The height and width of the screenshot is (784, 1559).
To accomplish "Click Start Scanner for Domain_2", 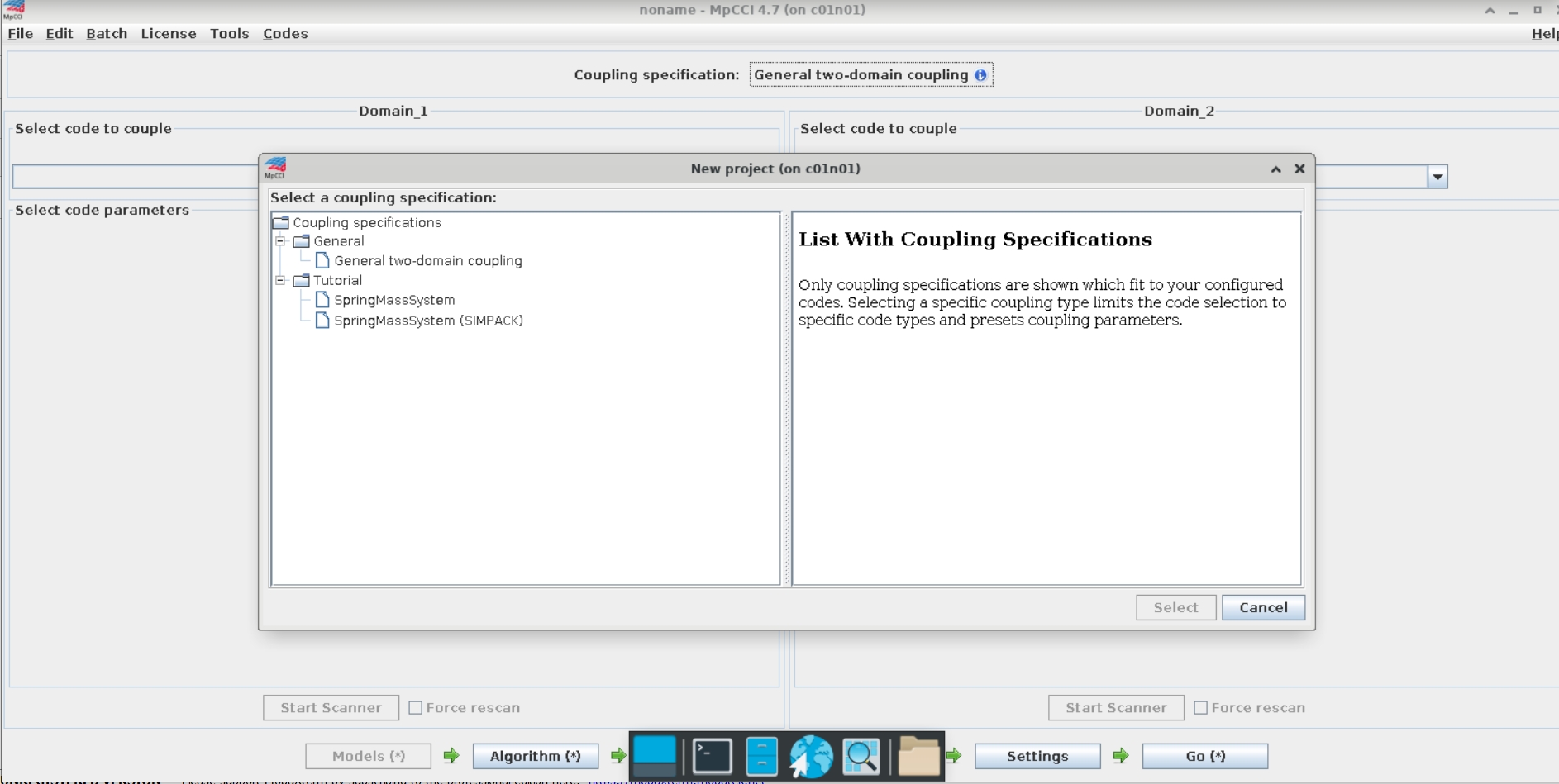I will pyautogui.click(x=1116, y=708).
